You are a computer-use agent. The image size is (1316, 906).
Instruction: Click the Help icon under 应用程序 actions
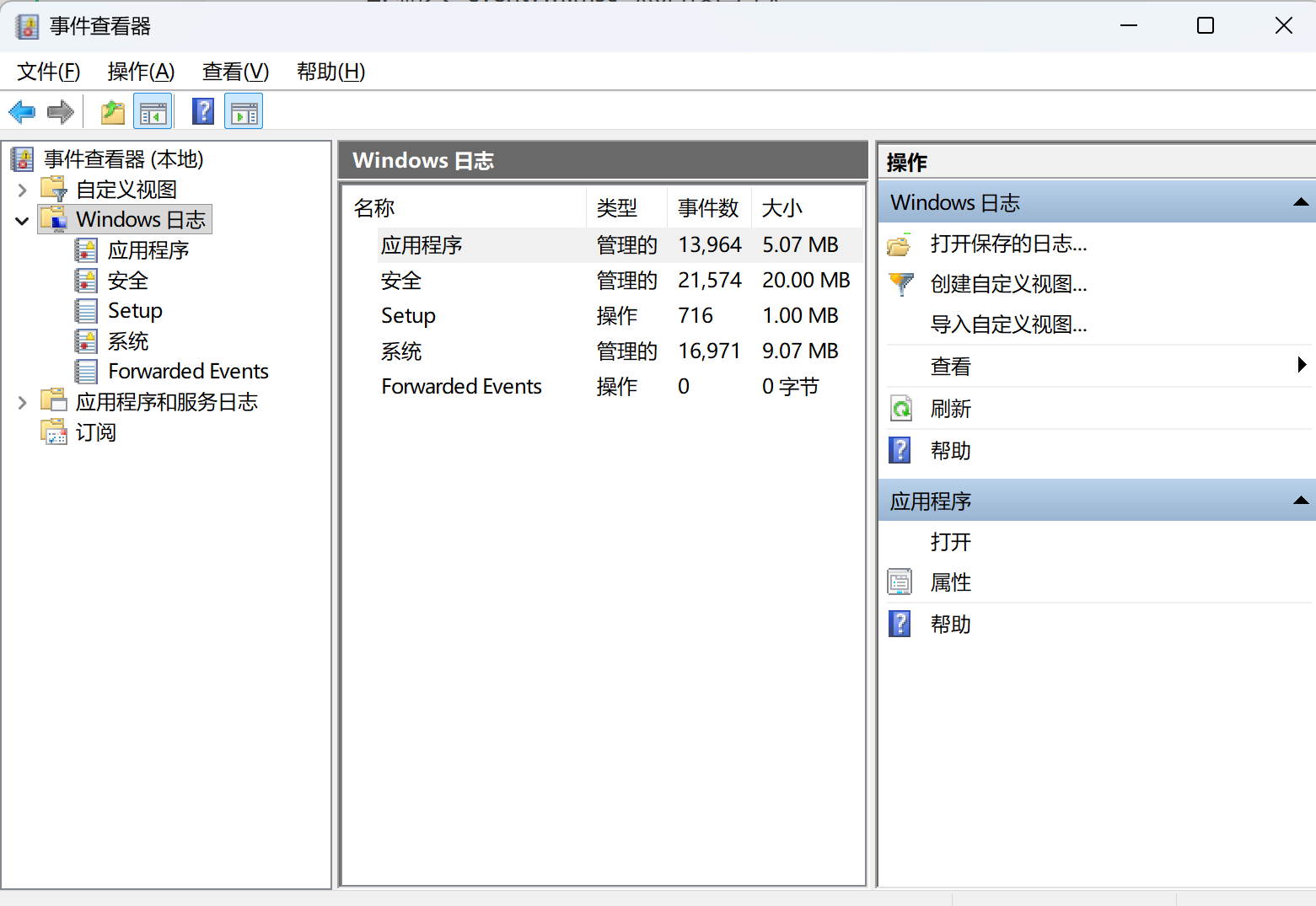pyautogui.click(x=900, y=624)
